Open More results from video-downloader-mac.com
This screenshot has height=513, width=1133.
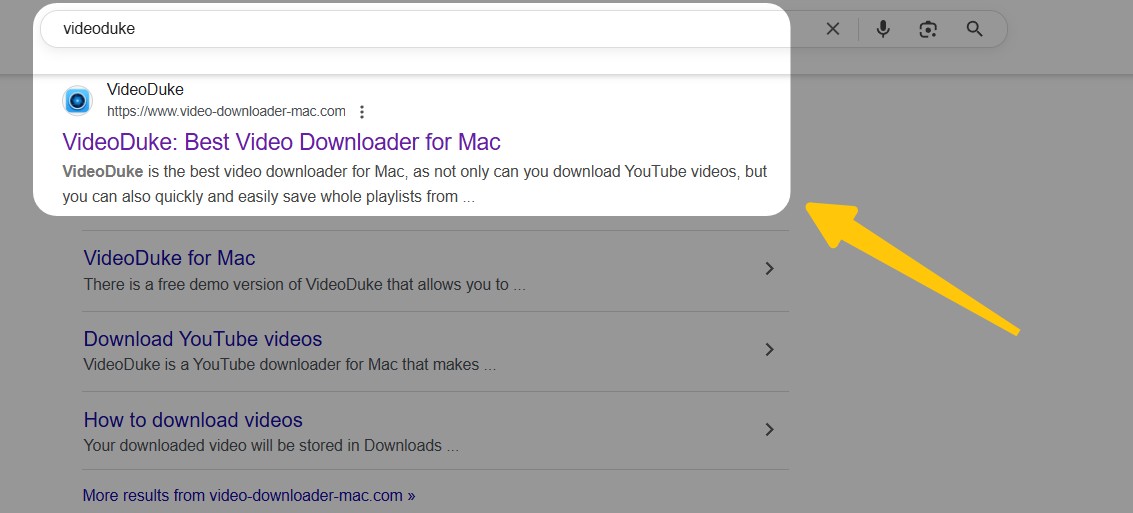point(249,496)
